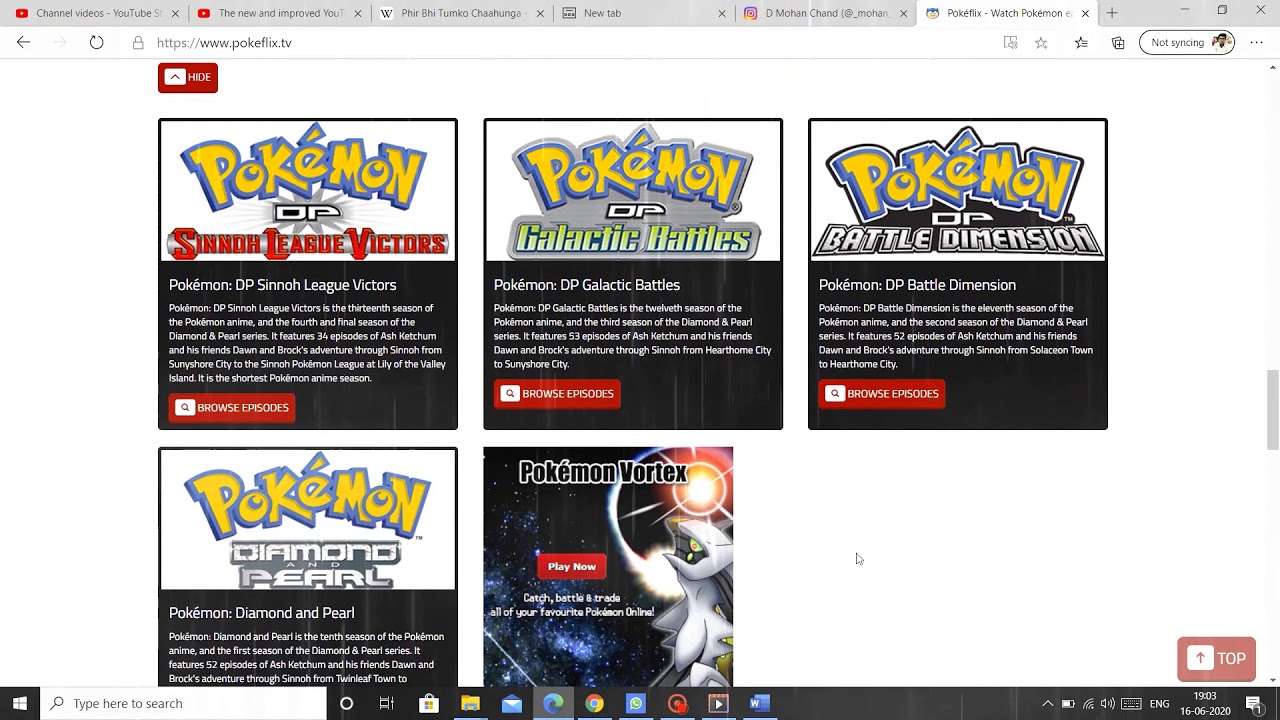This screenshot has height=720, width=1280.
Task: Open Cortana from the taskbar
Action: click(346, 703)
